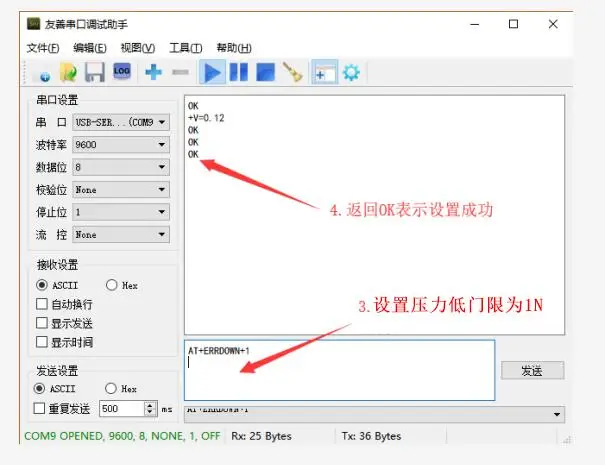605x465 pixels.
Task: Maximize the 友善串口调试助手 window
Action: point(513,24)
